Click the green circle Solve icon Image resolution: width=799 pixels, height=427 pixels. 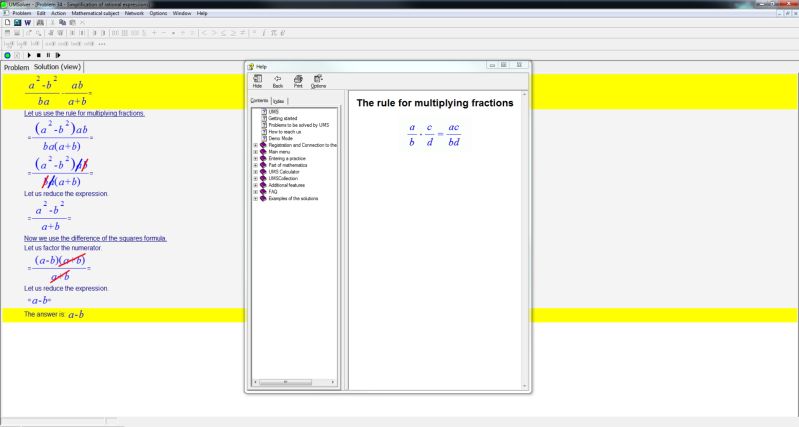(7, 55)
